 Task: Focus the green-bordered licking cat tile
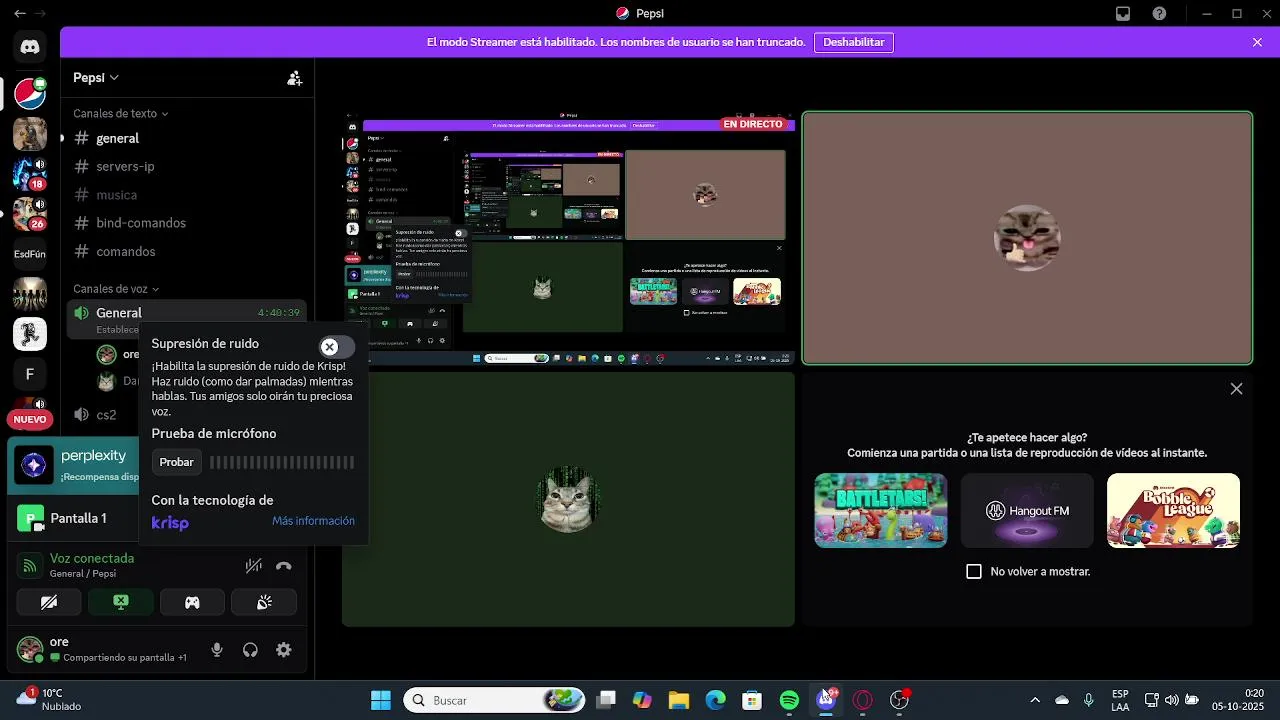point(1027,238)
